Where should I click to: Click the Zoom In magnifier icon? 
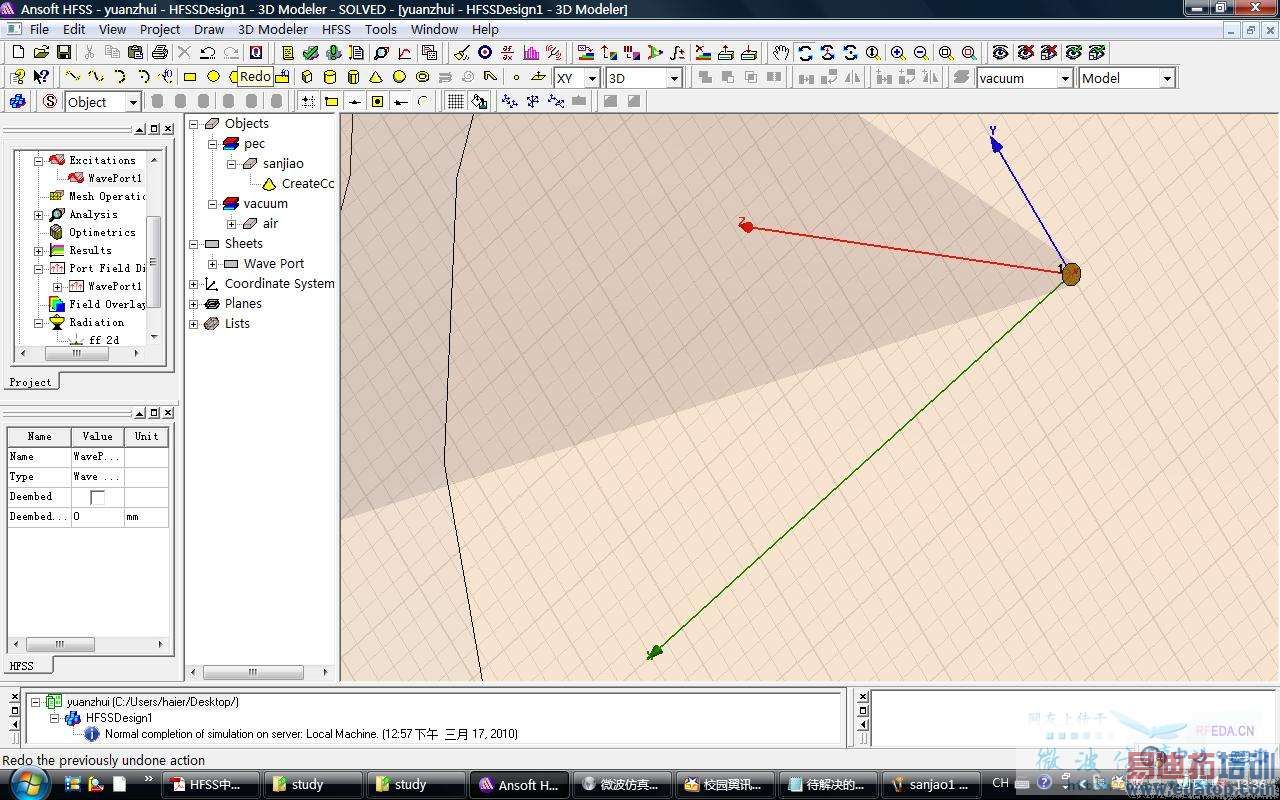pos(898,52)
